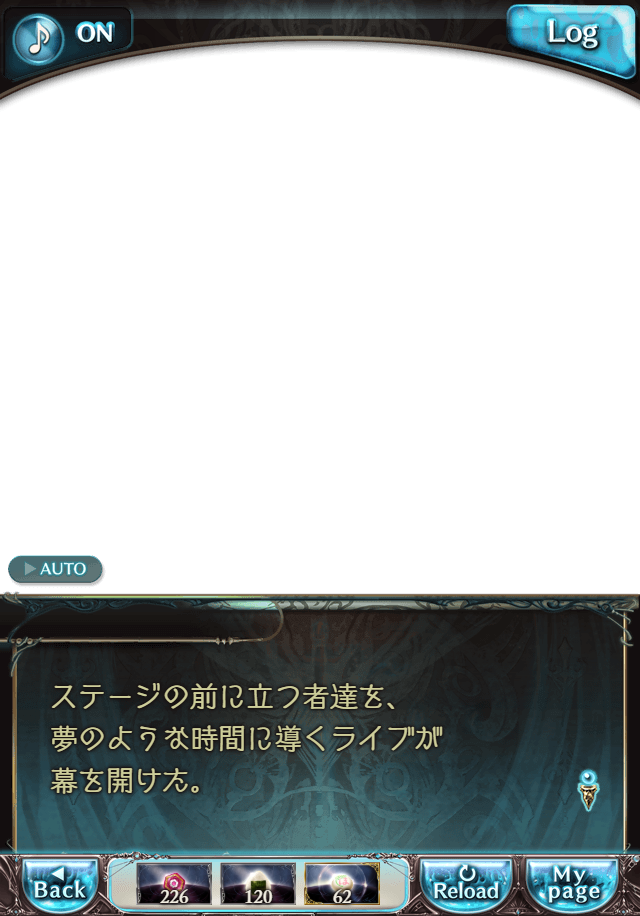Screen dimensions: 640x916
Task: Enable AUTO story playback
Action: coord(55,569)
